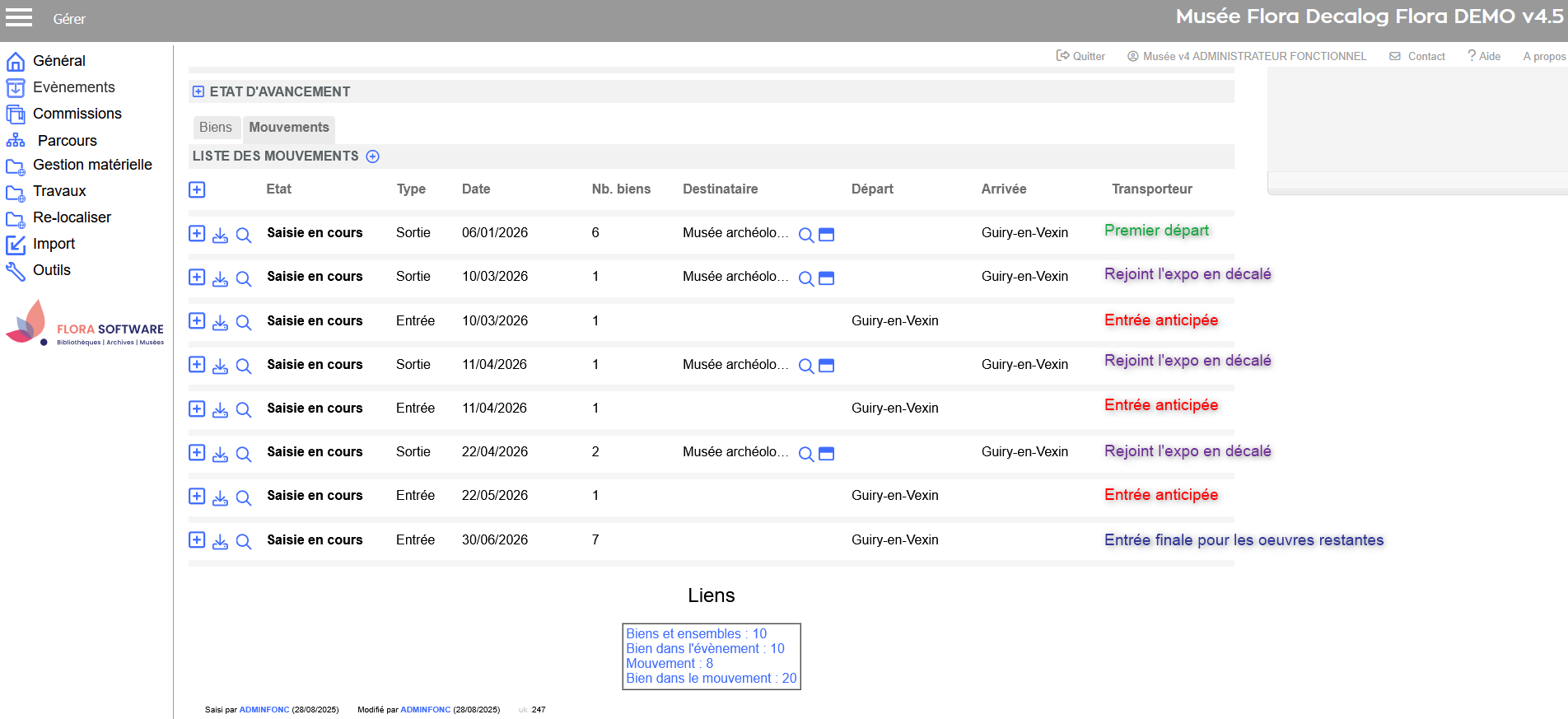Expand all rows using the header plus box
The width and height of the screenshot is (1568, 719).
coord(197,190)
